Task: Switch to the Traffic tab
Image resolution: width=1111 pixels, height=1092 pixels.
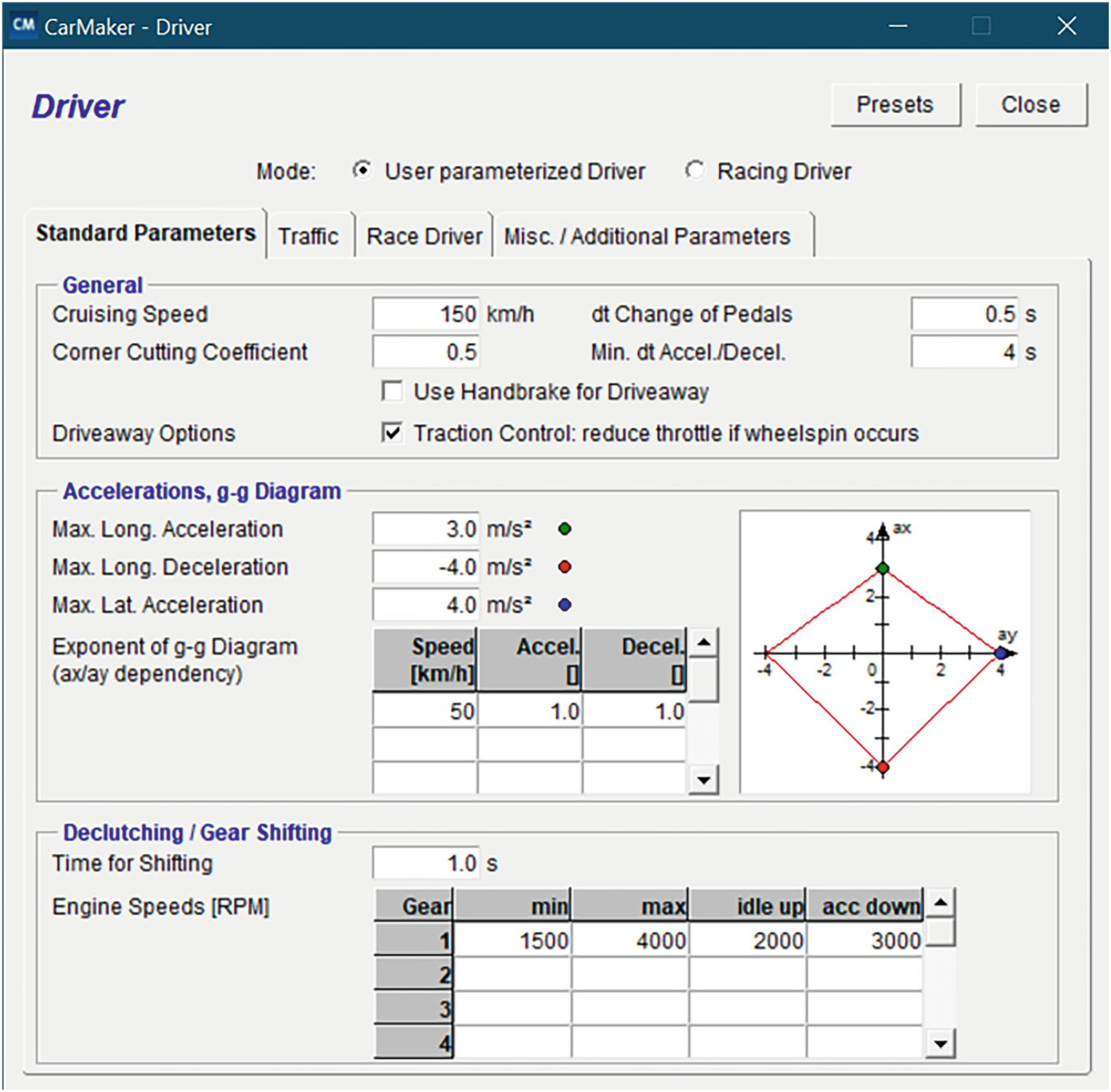Action: (x=309, y=235)
